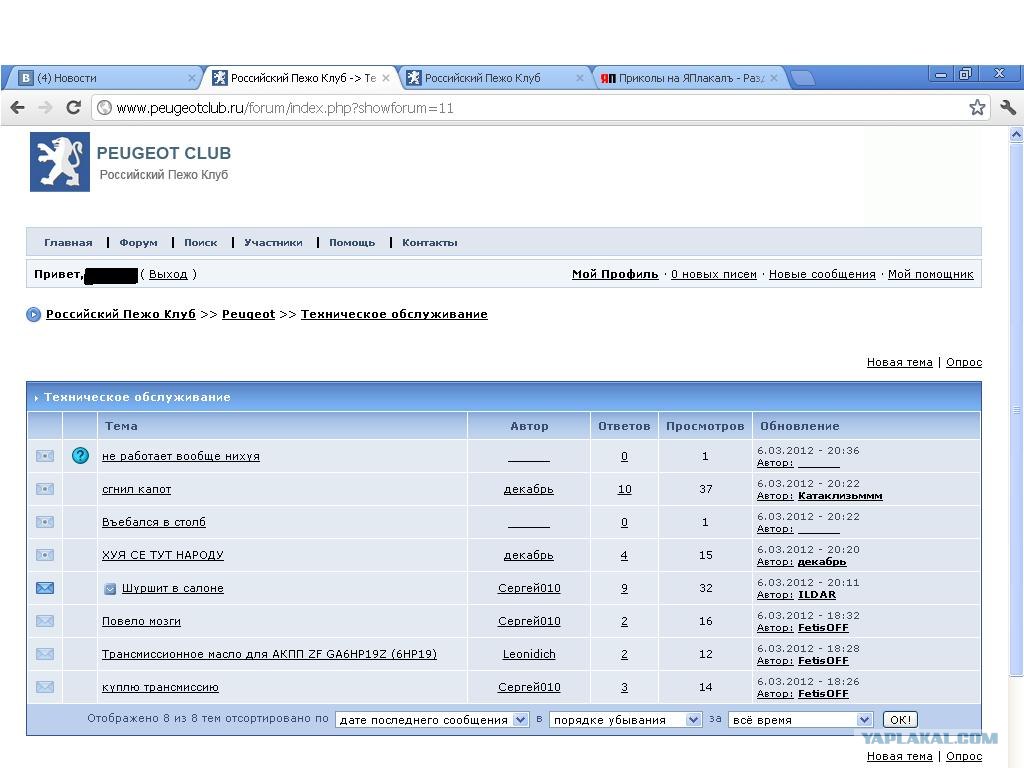
Task: Open sort-by 'дате последнего сообщения' dropdown
Action: click(x=432, y=720)
